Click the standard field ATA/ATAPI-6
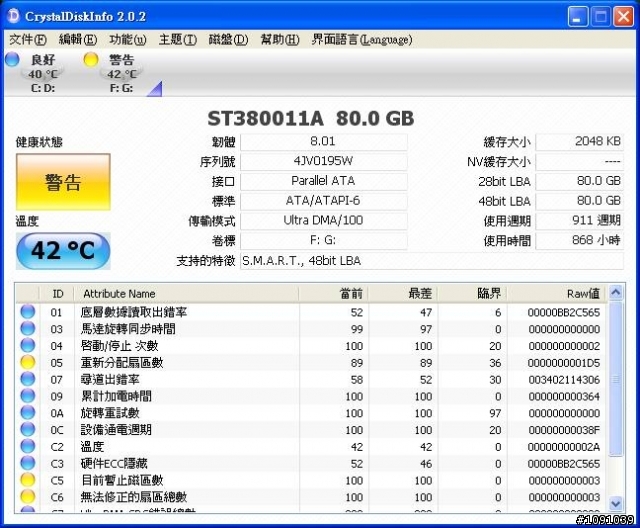The width and height of the screenshot is (640, 528). 324,201
